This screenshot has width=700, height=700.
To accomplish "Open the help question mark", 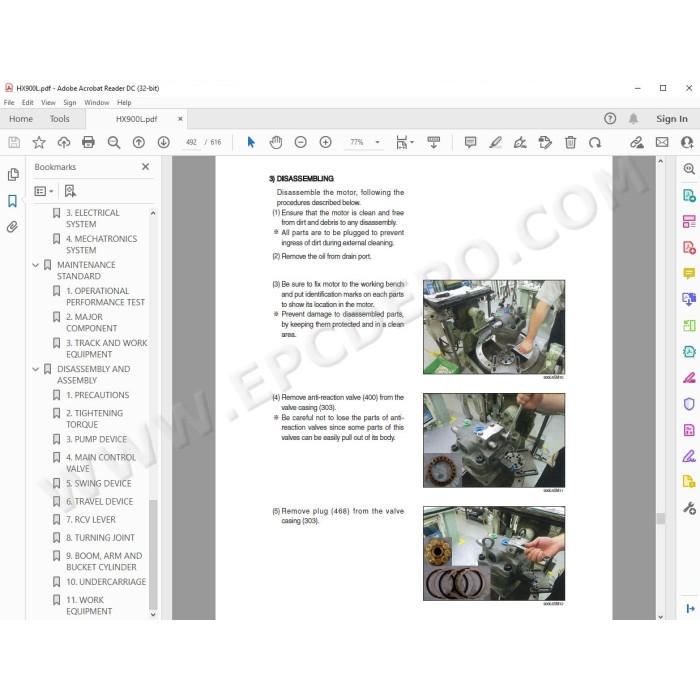I will 610,118.
